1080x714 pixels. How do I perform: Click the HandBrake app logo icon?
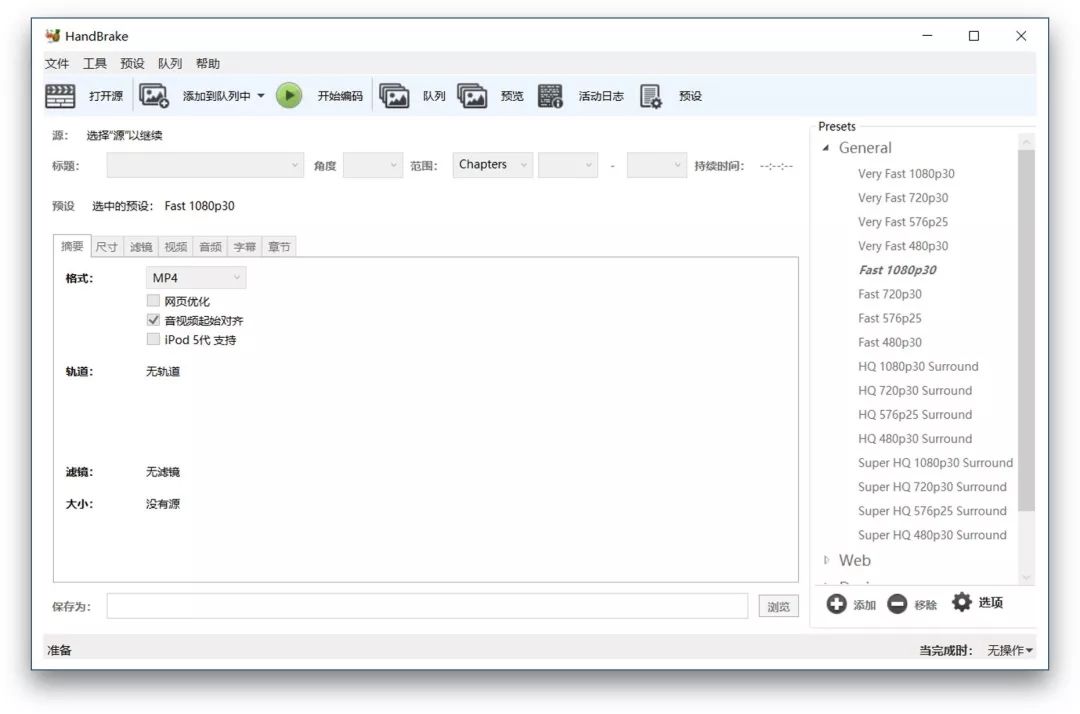click(53, 36)
